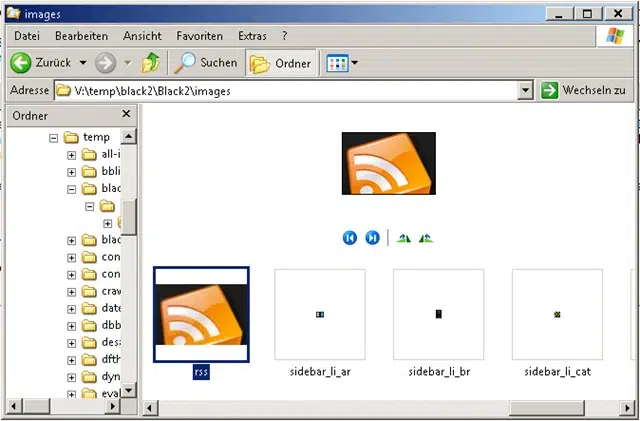The height and width of the screenshot is (421, 640).
Task: Show previous image in filmstrip
Action: point(350,238)
